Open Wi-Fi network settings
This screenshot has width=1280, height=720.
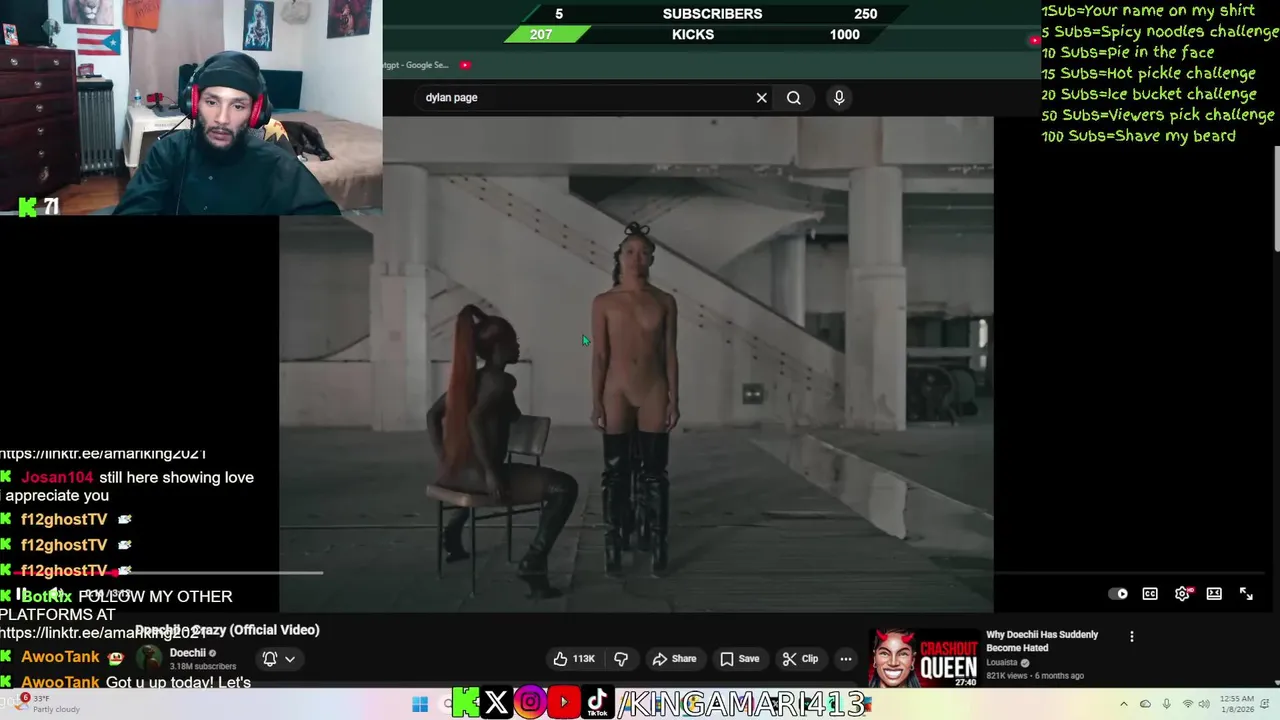click(1189, 704)
